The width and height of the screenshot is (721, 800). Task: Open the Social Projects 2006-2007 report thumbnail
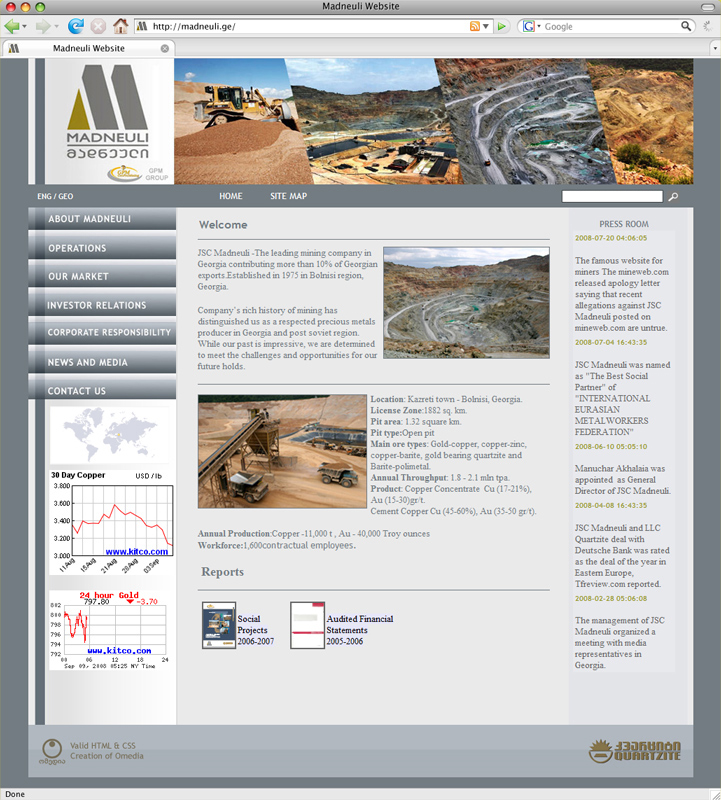coord(219,625)
